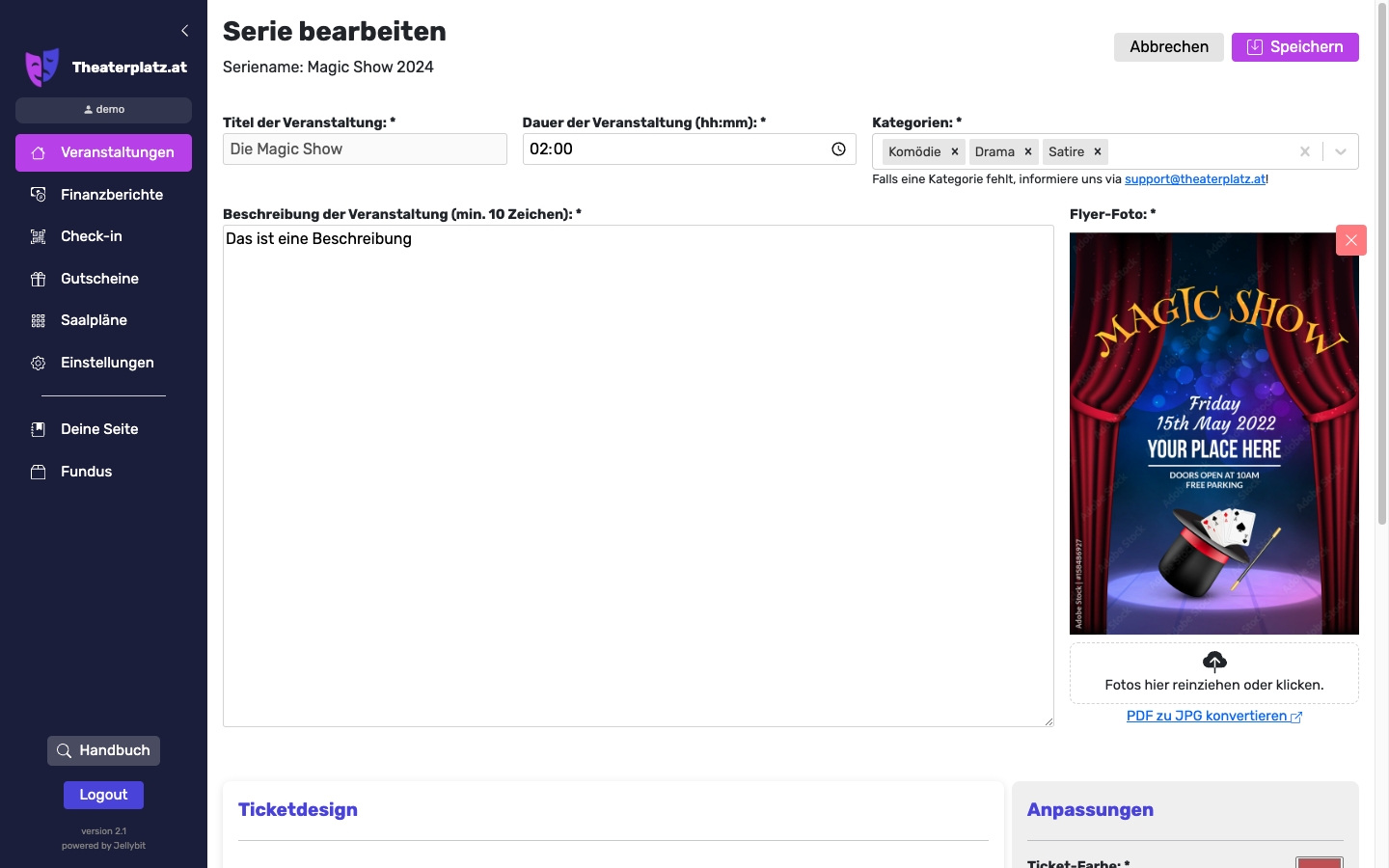Image resolution: width=1389 pixels, height=868 pixels.
Task: Delete the flyer photo with red X
Action: click(1350, 240)
